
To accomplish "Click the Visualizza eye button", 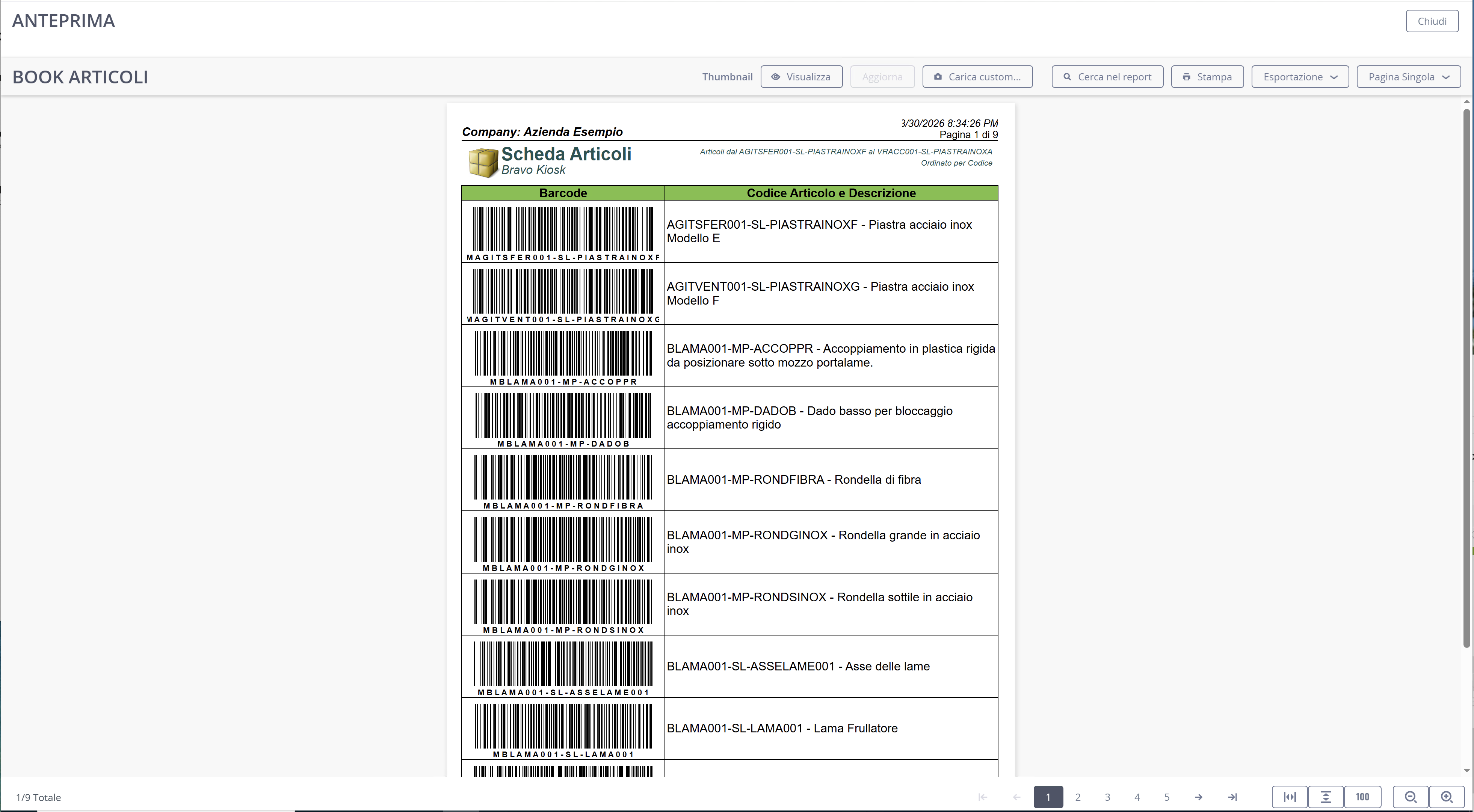I will [x=801, y=77].
